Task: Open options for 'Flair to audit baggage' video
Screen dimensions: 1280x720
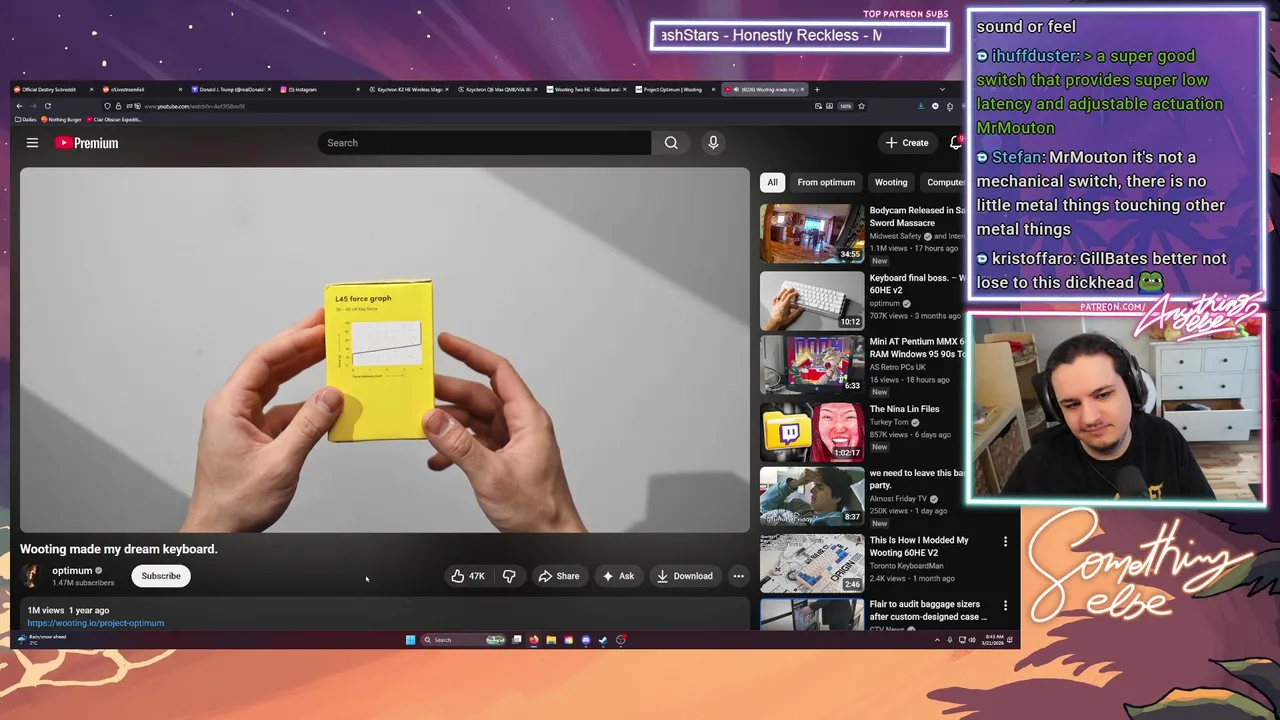Action: click(1005, 605)
